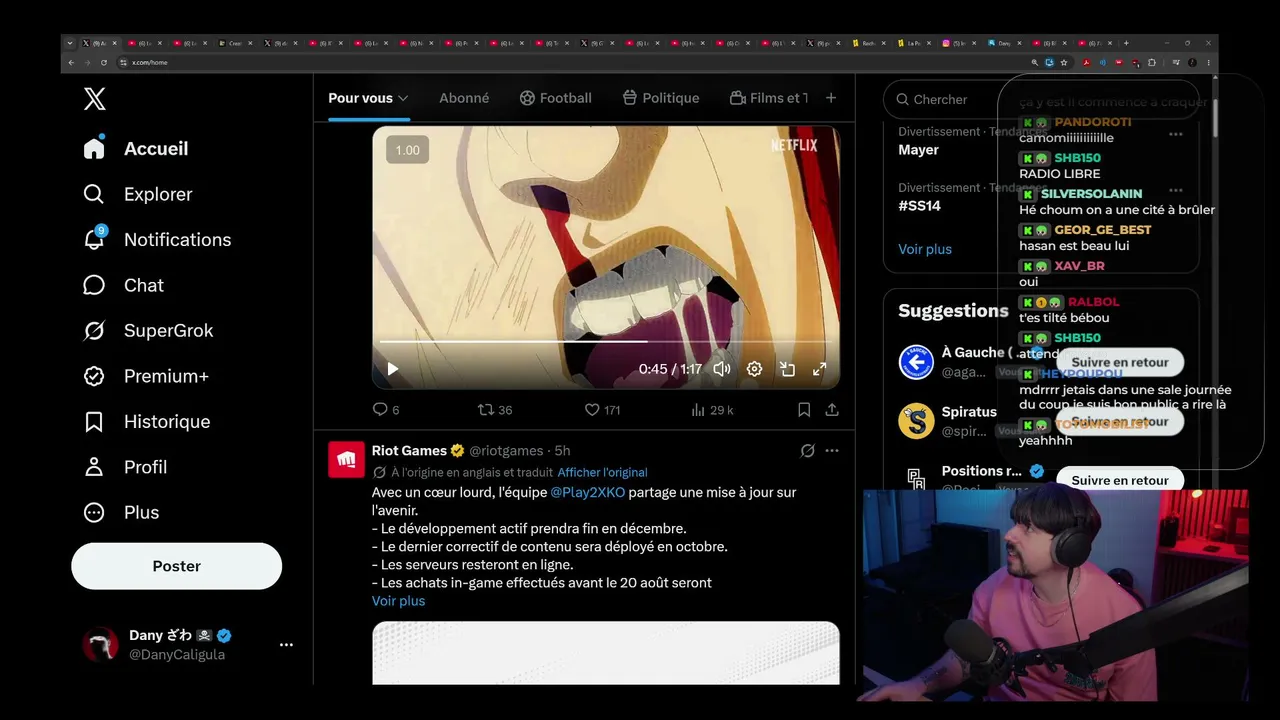Toggle picture-in-picture on the video
Viewport: 1280px width, 720px height.
[787, 369]
